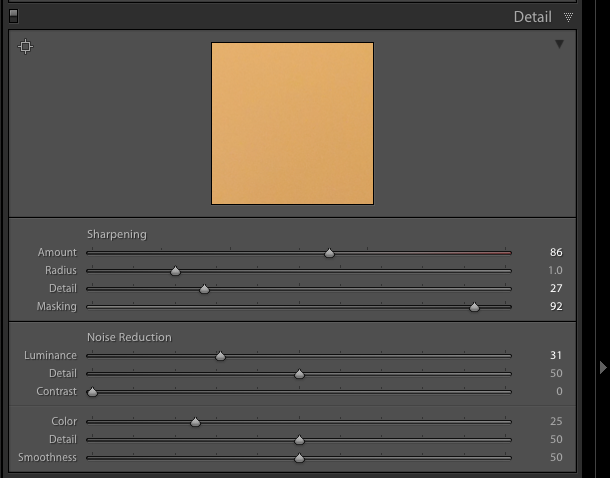Click the Amount value field 86

[x=556, y=252]
